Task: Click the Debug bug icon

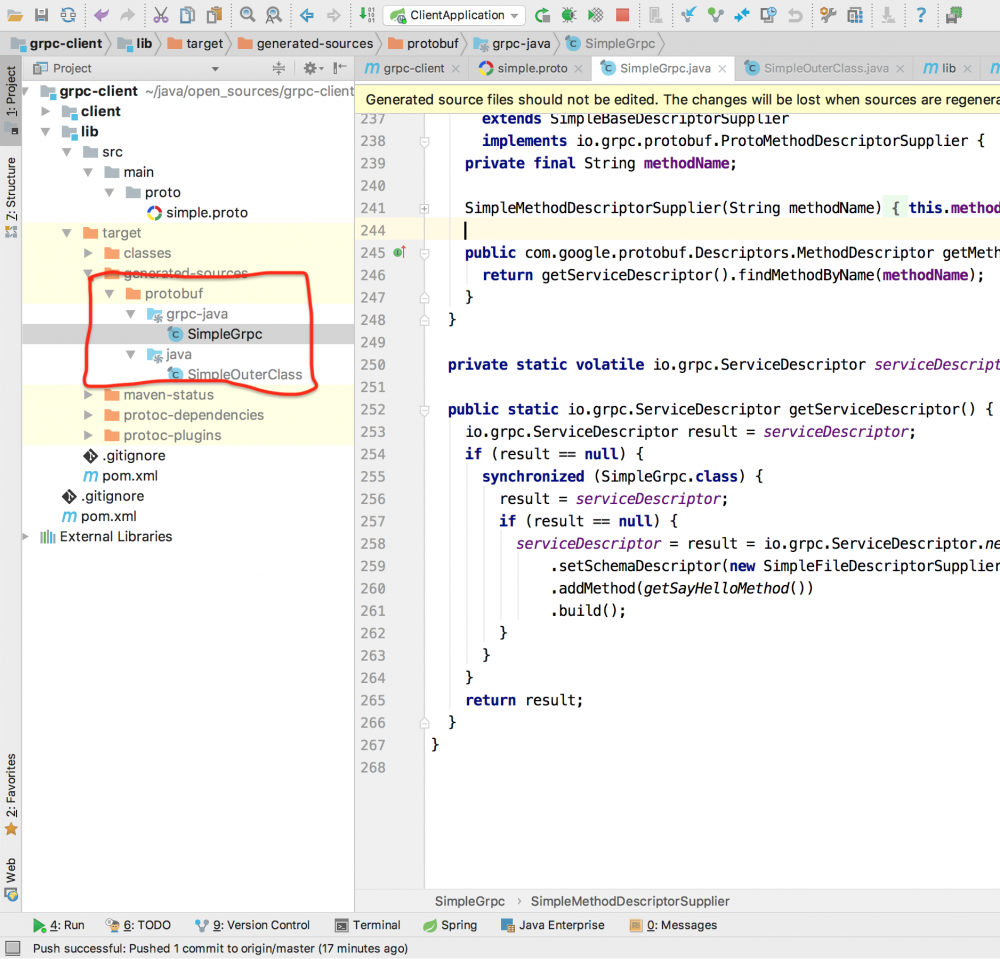Action: click(569, 15)
